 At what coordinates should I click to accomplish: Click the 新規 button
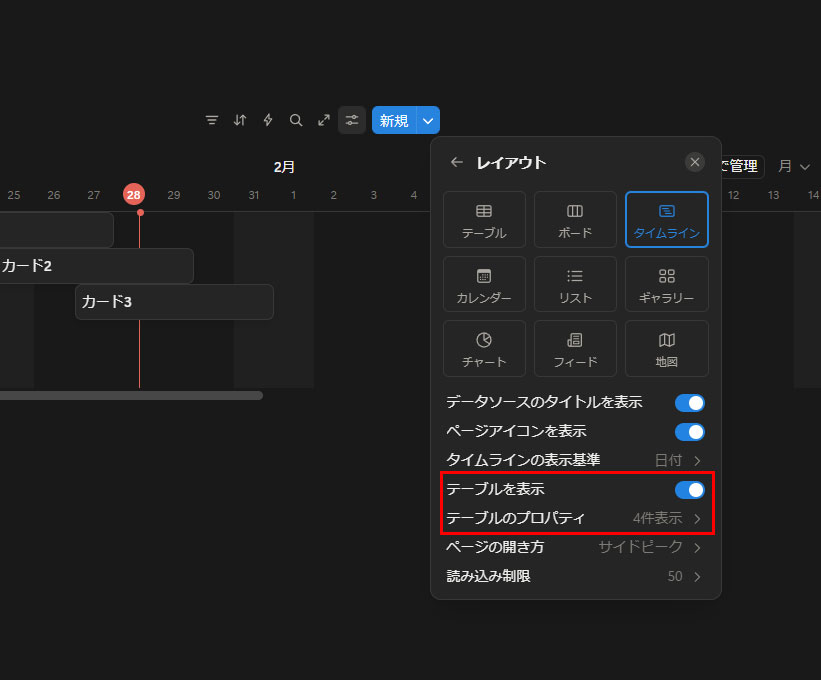(x=394, y=121)
